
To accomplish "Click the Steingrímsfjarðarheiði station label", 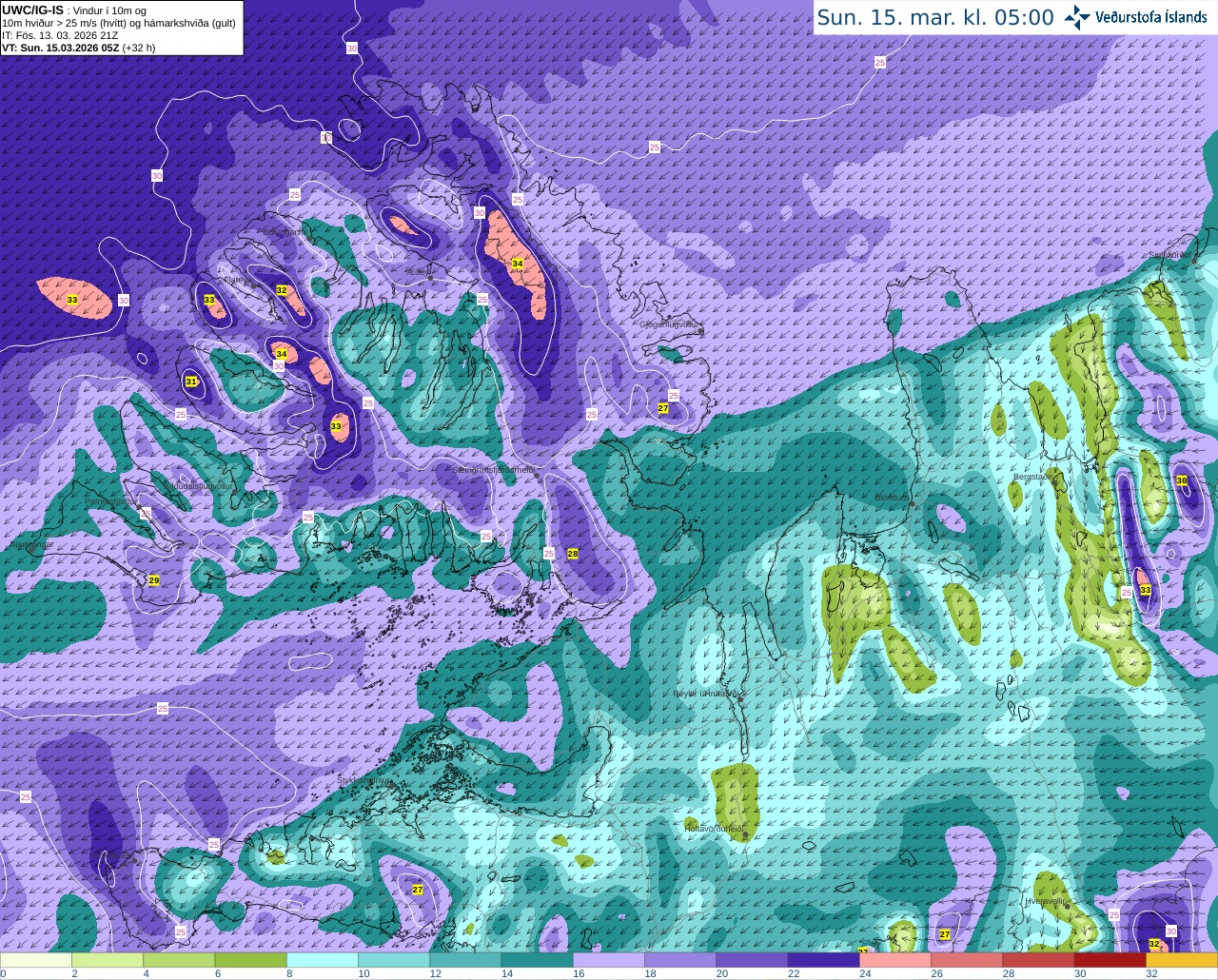I will coord(493,470).
